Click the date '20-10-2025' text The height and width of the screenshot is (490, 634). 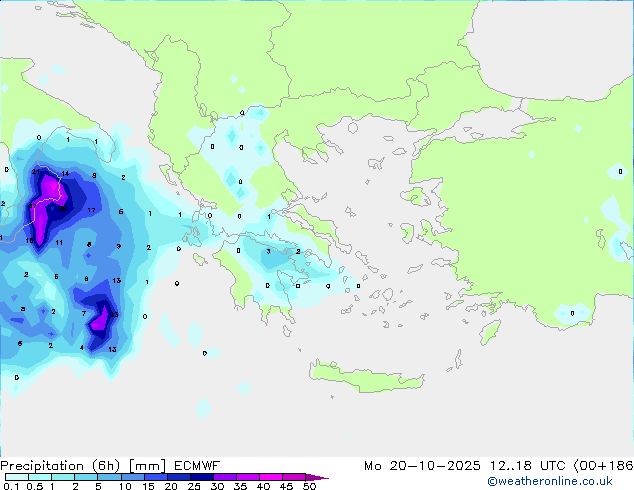(x=435, y=466)
